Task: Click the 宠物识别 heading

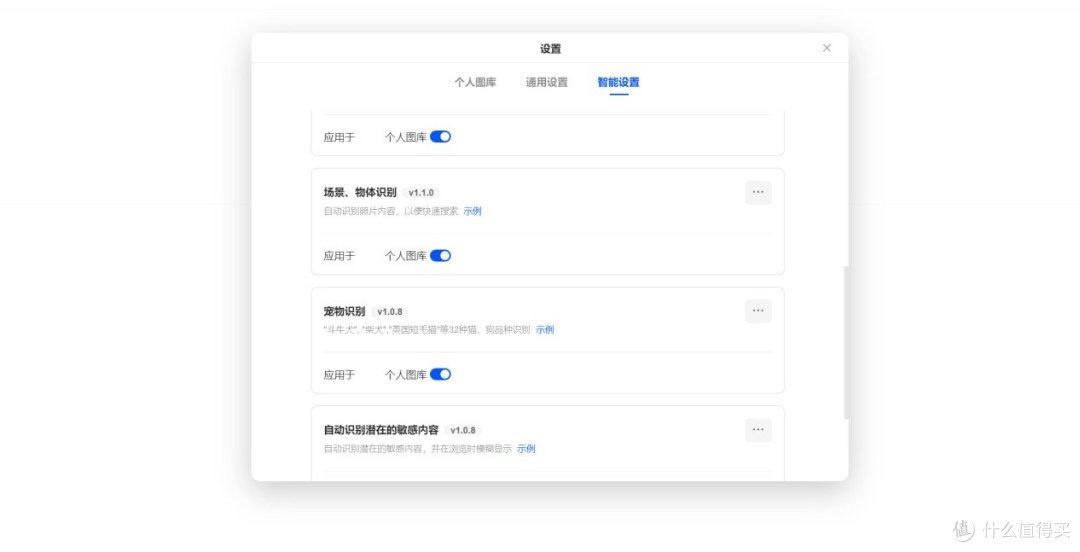Action: pyautogui.click(x=344, y=312)
